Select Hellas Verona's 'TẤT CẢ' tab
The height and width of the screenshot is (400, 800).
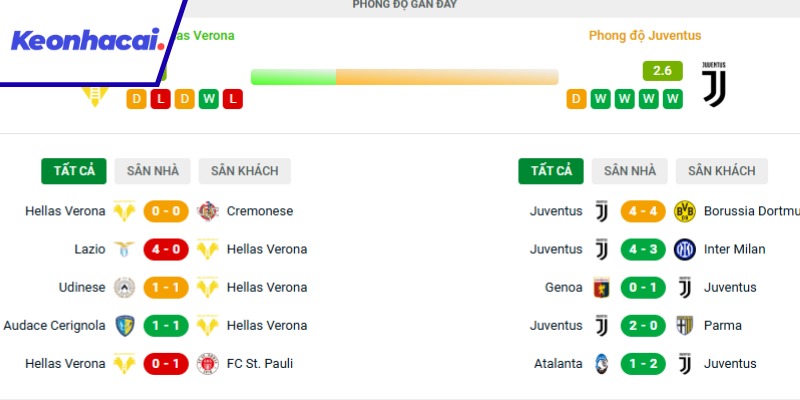pos(74,171)
